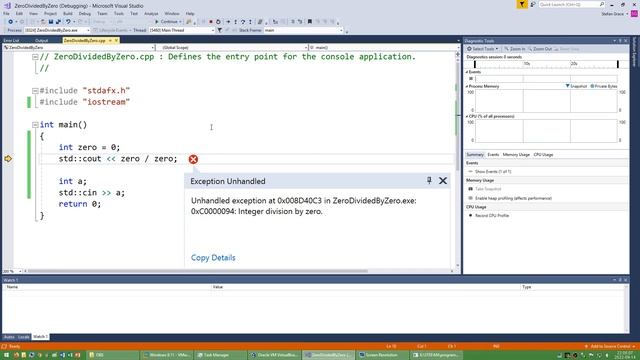Click the Continue debugging button
640x360 pixels.
pyautogui.click(x=168, y=22)
